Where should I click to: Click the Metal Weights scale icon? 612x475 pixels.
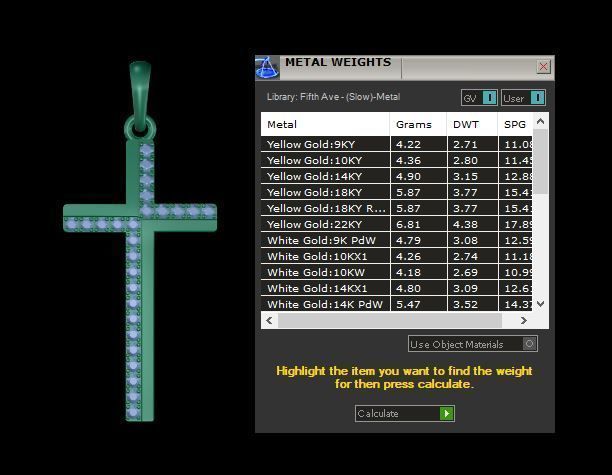(267, 68)
